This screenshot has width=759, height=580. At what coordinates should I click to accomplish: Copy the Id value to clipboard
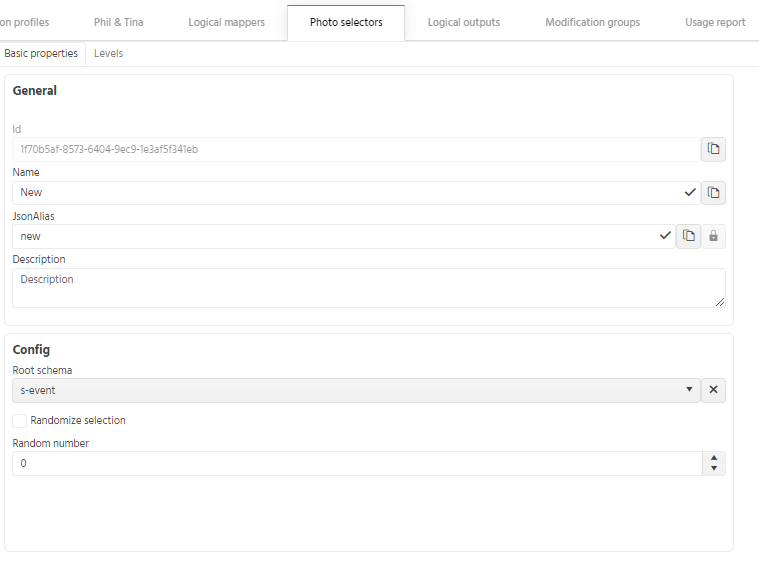[x=713, y=149]
